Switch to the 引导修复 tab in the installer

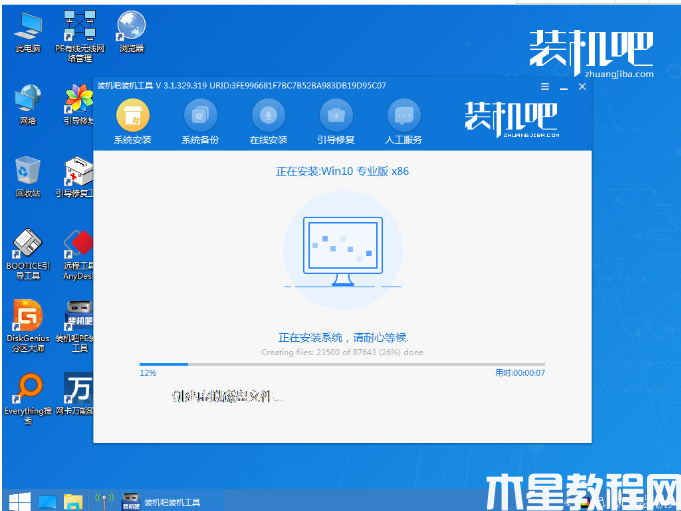click(336, 122)
